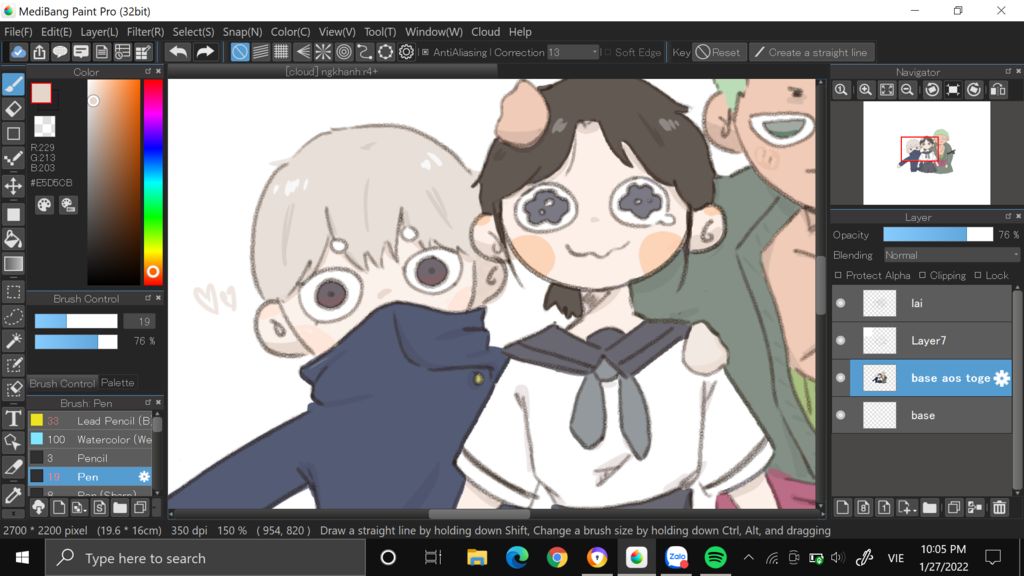The height and width of the screenshot is (576, 1024).
Task: Delete layer with trash icon
Action: pos(999,507)
